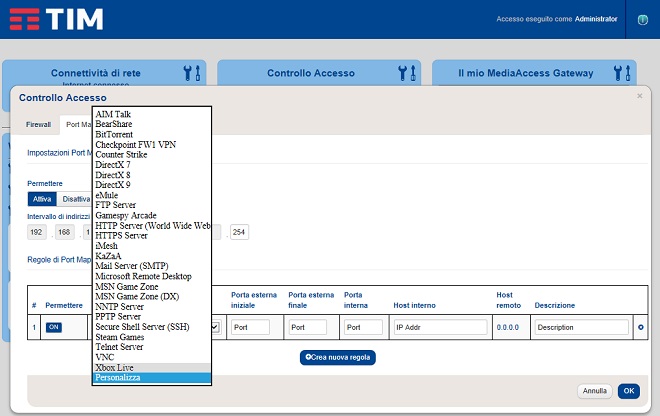Screen dimensions: 660x416
Task: Switch to the Firewall tab
Action: pos(38,124)
